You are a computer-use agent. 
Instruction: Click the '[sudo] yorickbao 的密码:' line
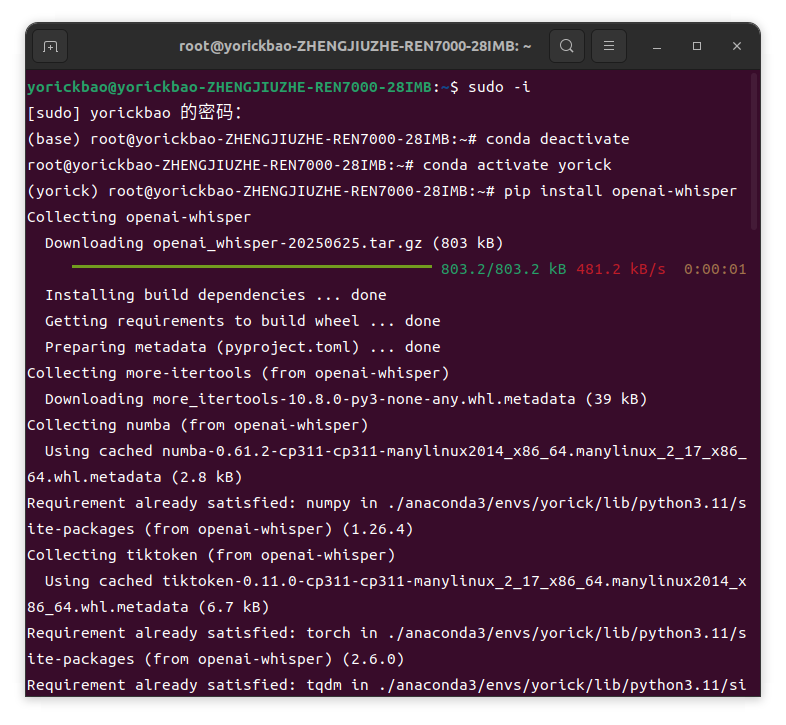134,113
